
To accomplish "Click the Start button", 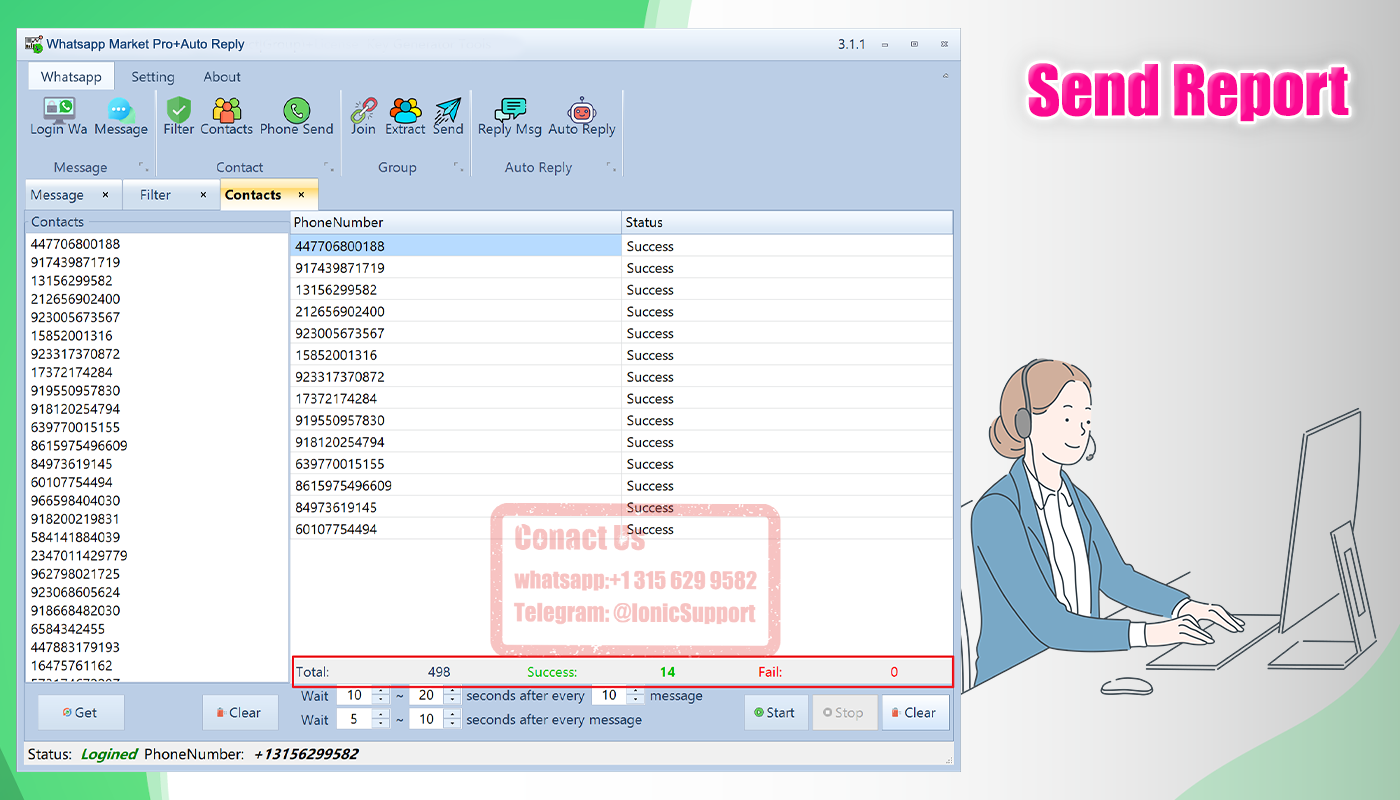I will [x=775, y=713].
